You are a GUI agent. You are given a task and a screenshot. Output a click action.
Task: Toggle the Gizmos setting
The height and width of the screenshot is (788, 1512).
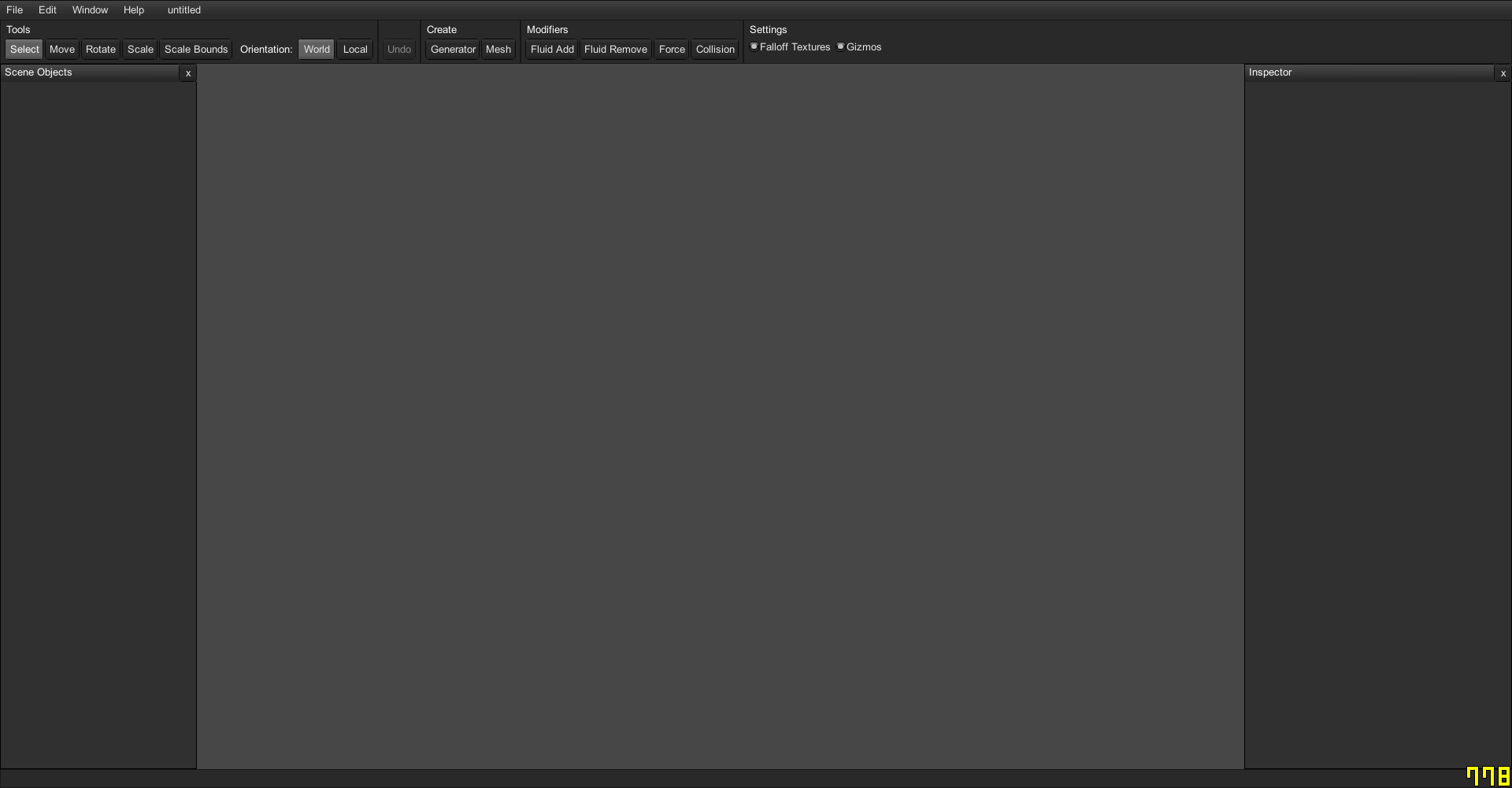click(859, 47)
